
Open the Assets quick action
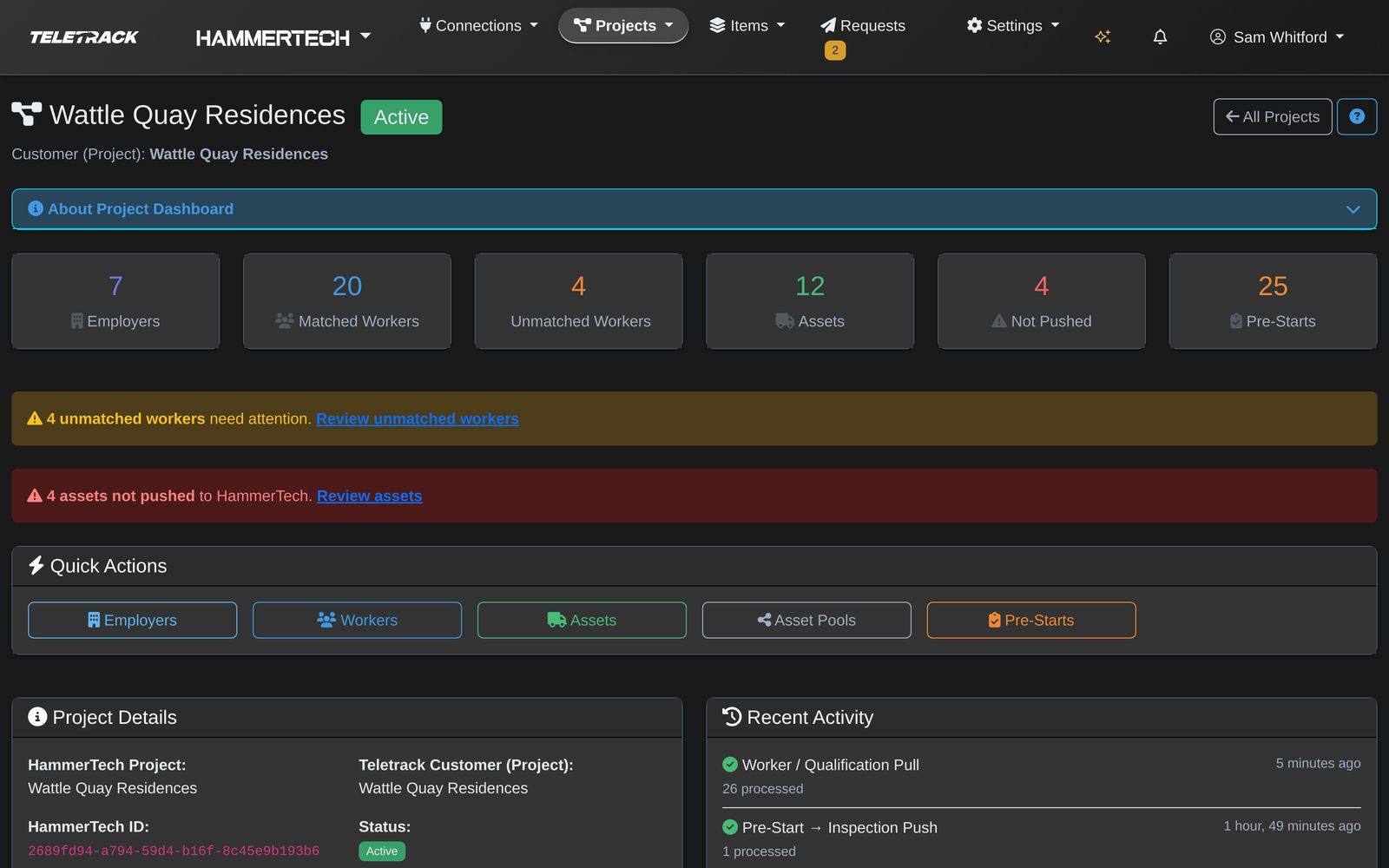(582, 620)
